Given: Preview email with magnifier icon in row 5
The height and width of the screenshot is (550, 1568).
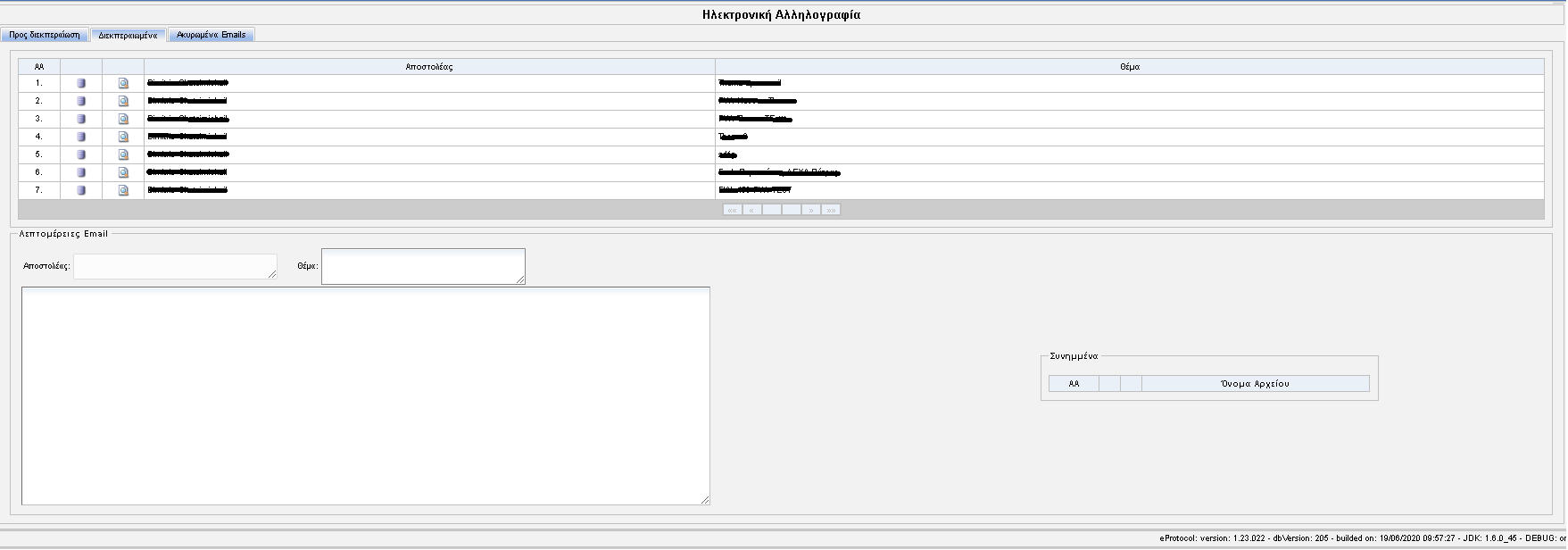Looking at the screenshot, I should click(x=124, y=154).
